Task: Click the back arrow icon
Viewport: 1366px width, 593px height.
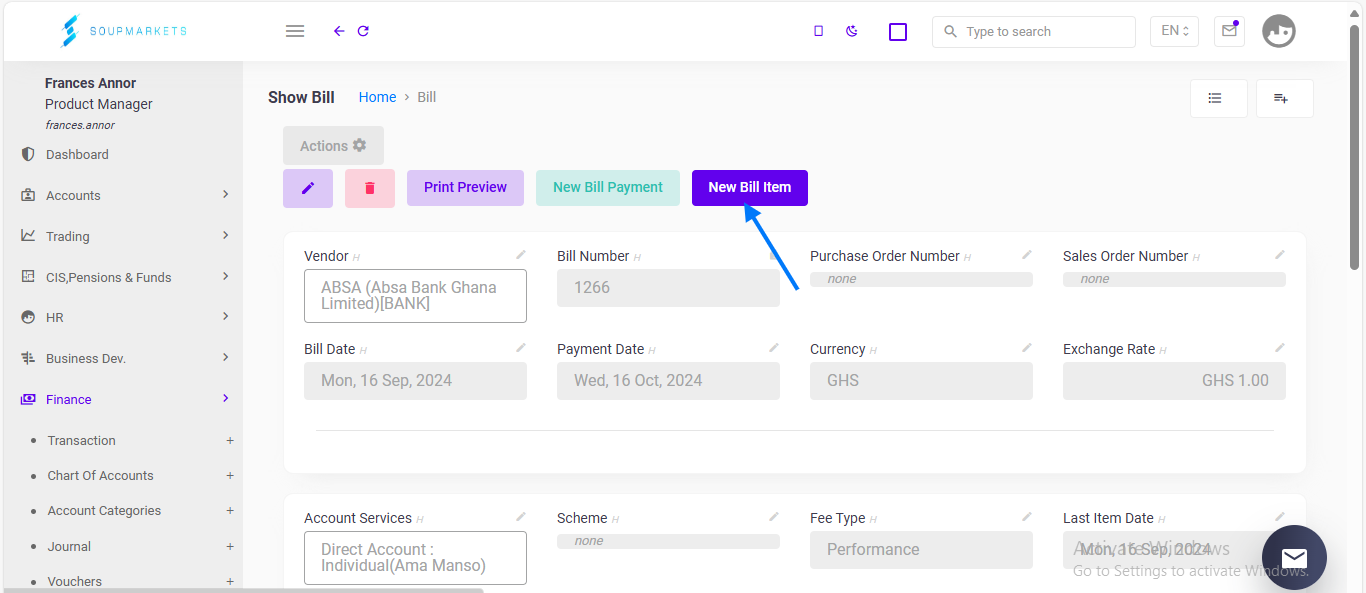Action: 339,31
